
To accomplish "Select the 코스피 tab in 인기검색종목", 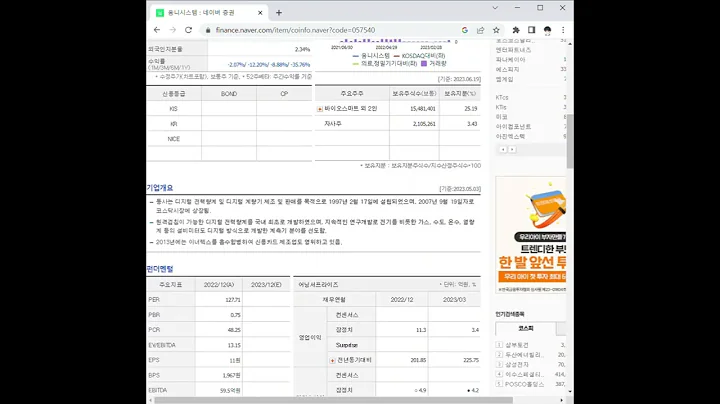I will tap(526, 329).
